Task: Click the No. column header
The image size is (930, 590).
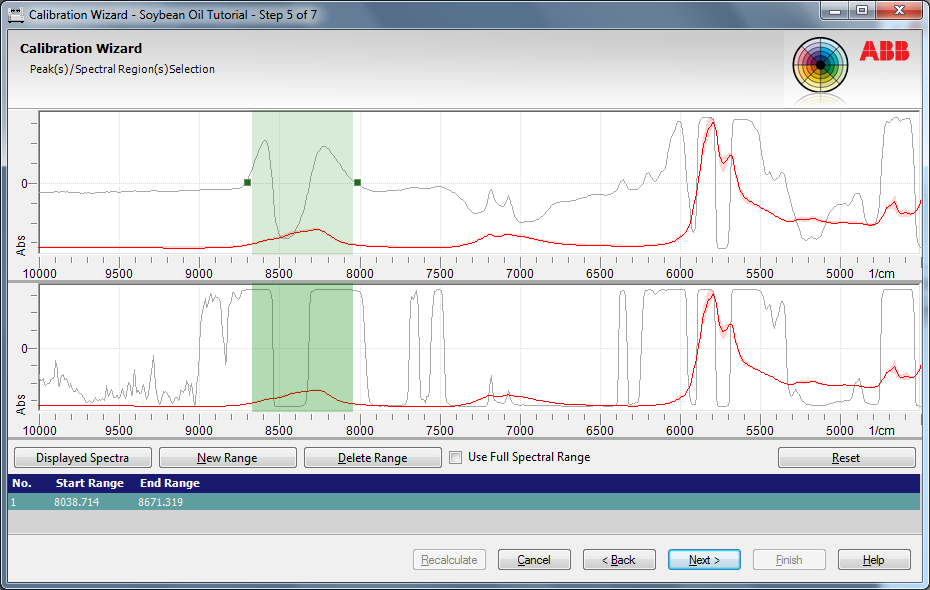Action: click(x=22, y=483)
